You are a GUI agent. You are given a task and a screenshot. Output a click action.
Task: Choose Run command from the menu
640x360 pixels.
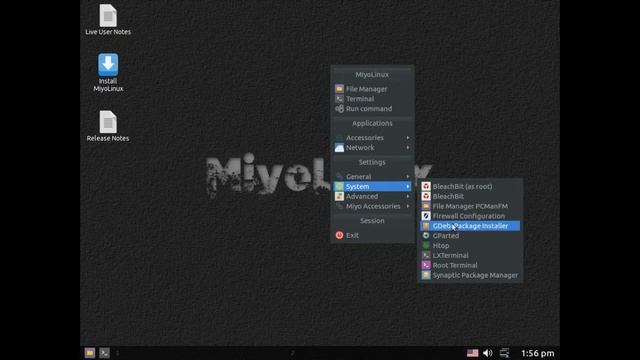[x=372, y=109]
